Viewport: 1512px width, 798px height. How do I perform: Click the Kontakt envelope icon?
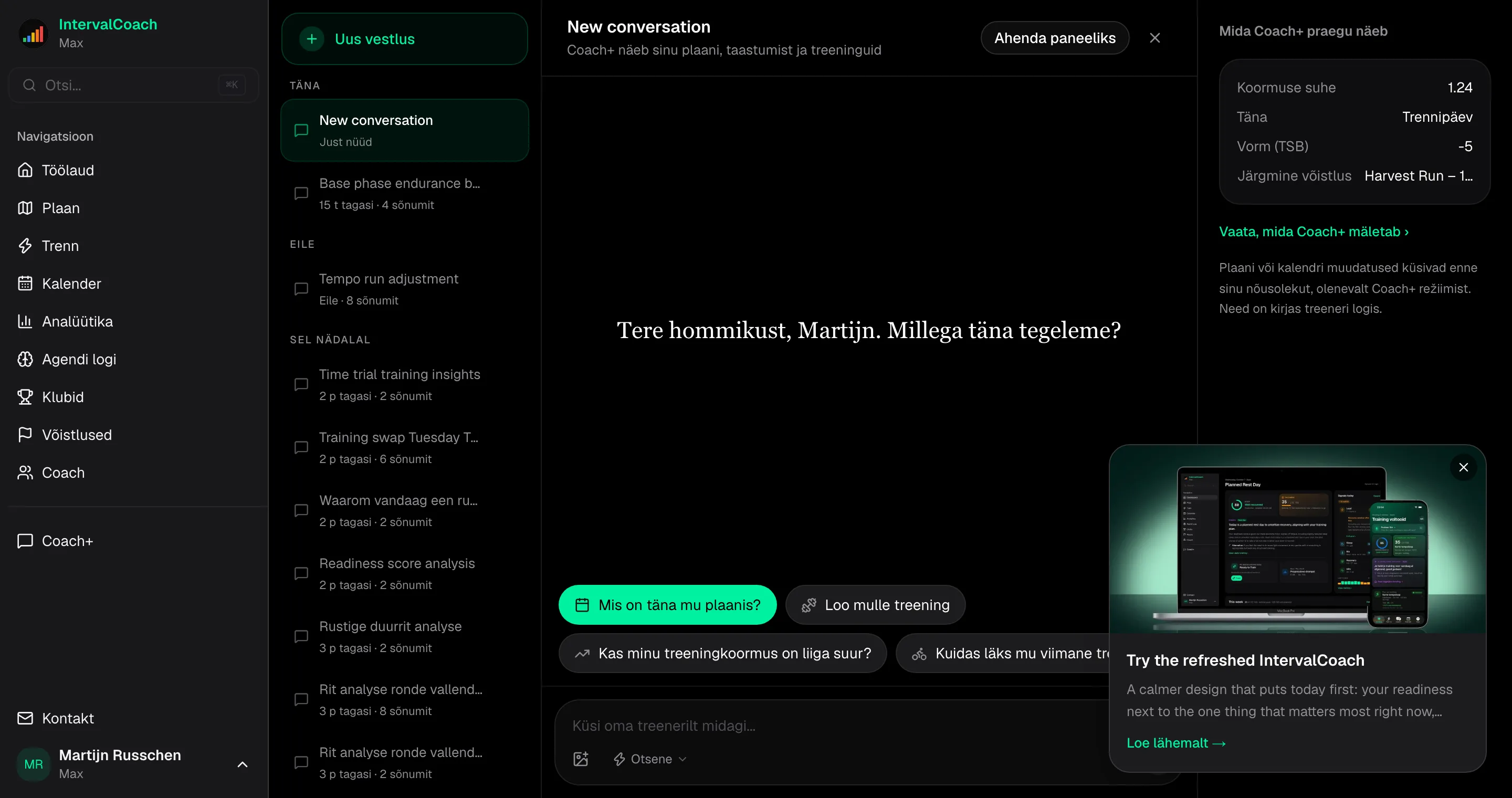click(x=25, y=718)
